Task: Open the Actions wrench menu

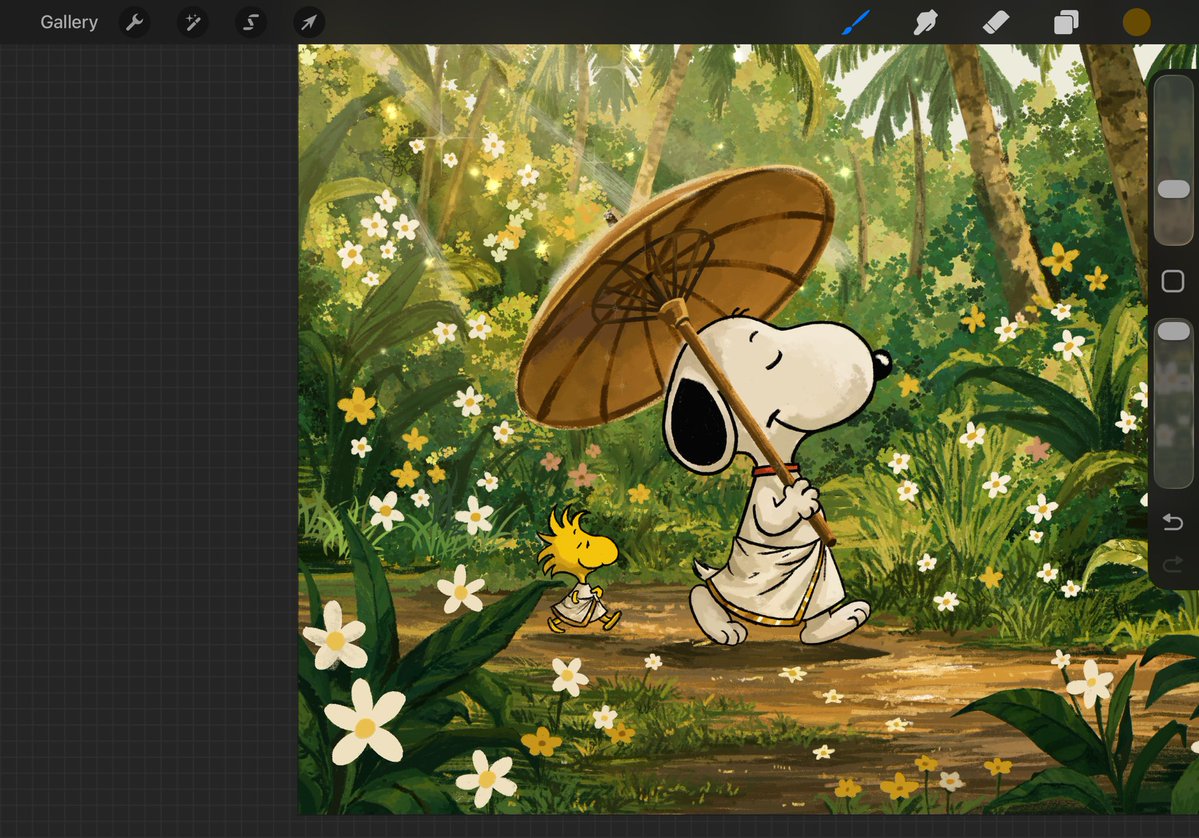Action: 135,22
